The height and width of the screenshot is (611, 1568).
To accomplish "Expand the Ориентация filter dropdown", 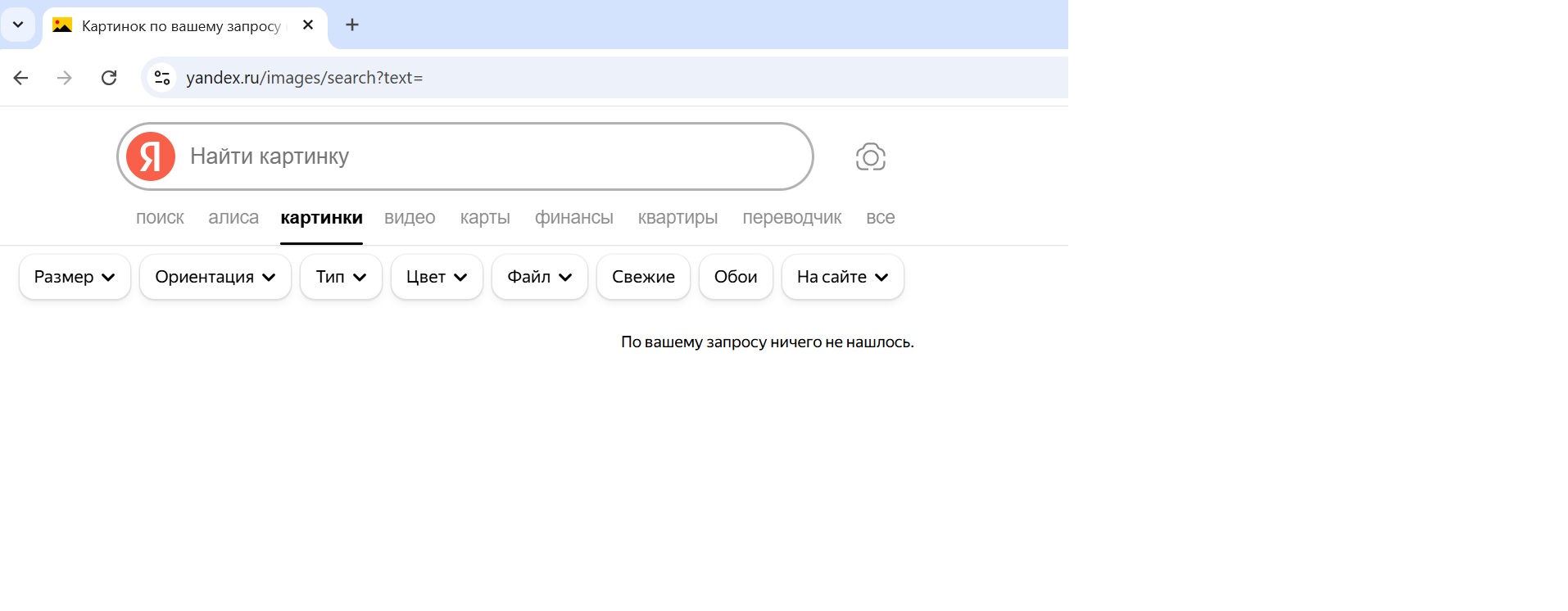I will click(x=215, y=277).
